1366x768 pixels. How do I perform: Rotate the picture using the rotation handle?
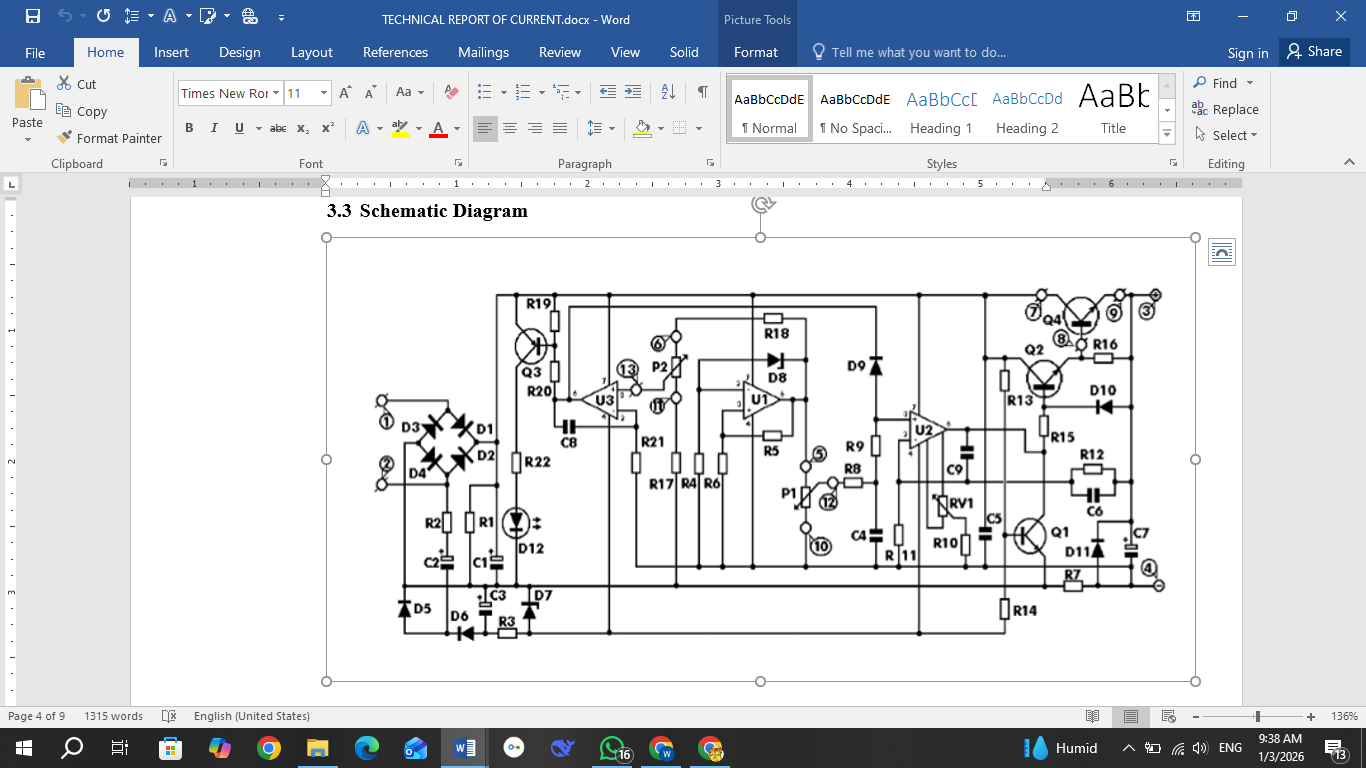(x=762, y=204)
